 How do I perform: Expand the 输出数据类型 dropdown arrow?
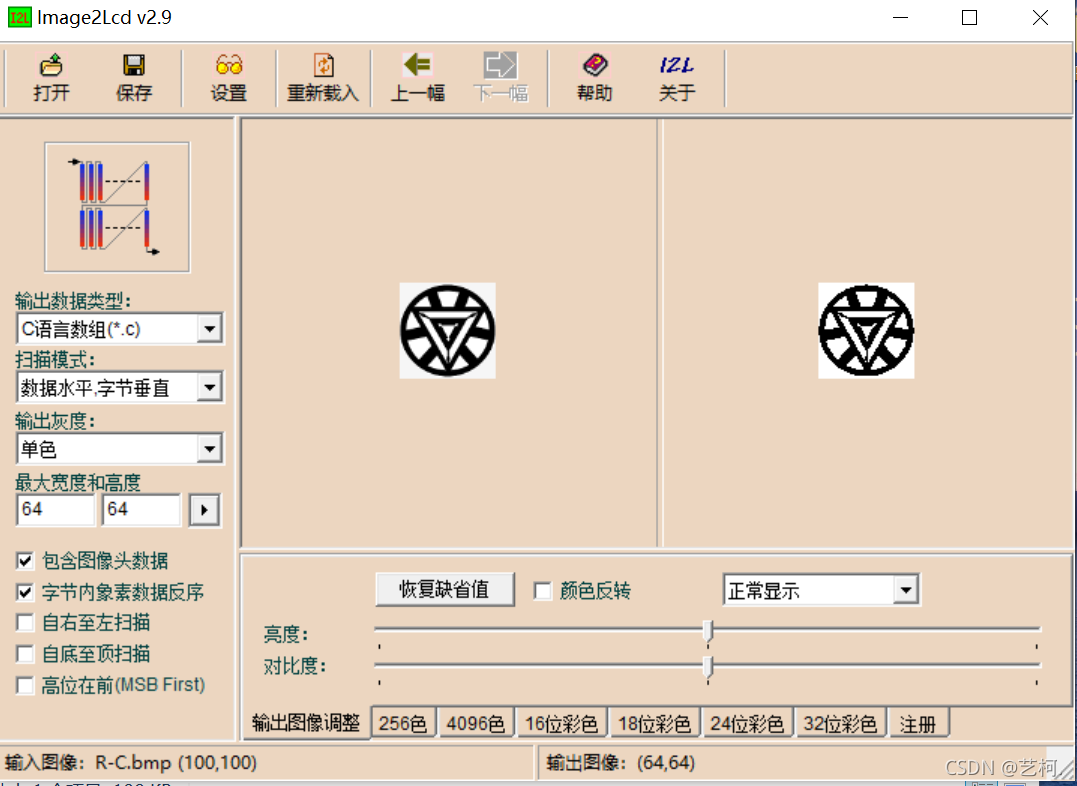(x=209, y=328)
